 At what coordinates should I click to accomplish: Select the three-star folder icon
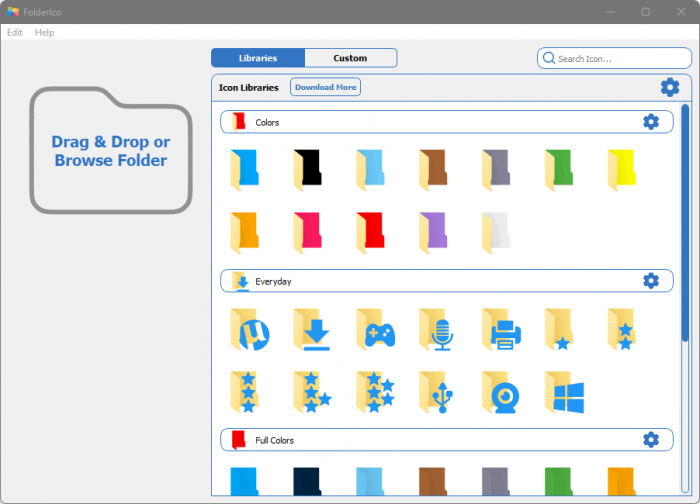(x=245, y=392)
